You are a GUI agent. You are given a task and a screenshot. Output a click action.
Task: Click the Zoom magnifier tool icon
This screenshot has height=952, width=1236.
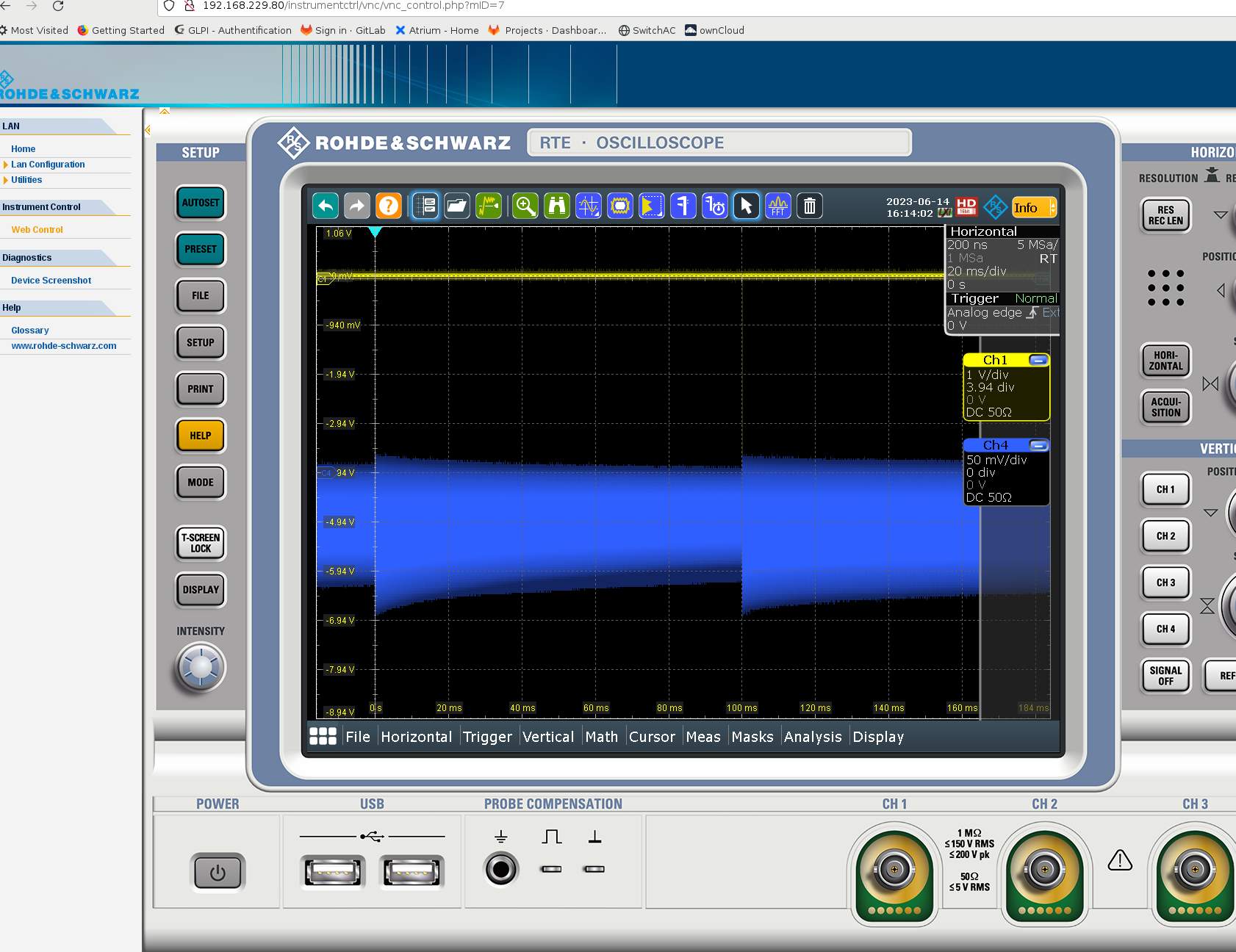pos(525,206)
